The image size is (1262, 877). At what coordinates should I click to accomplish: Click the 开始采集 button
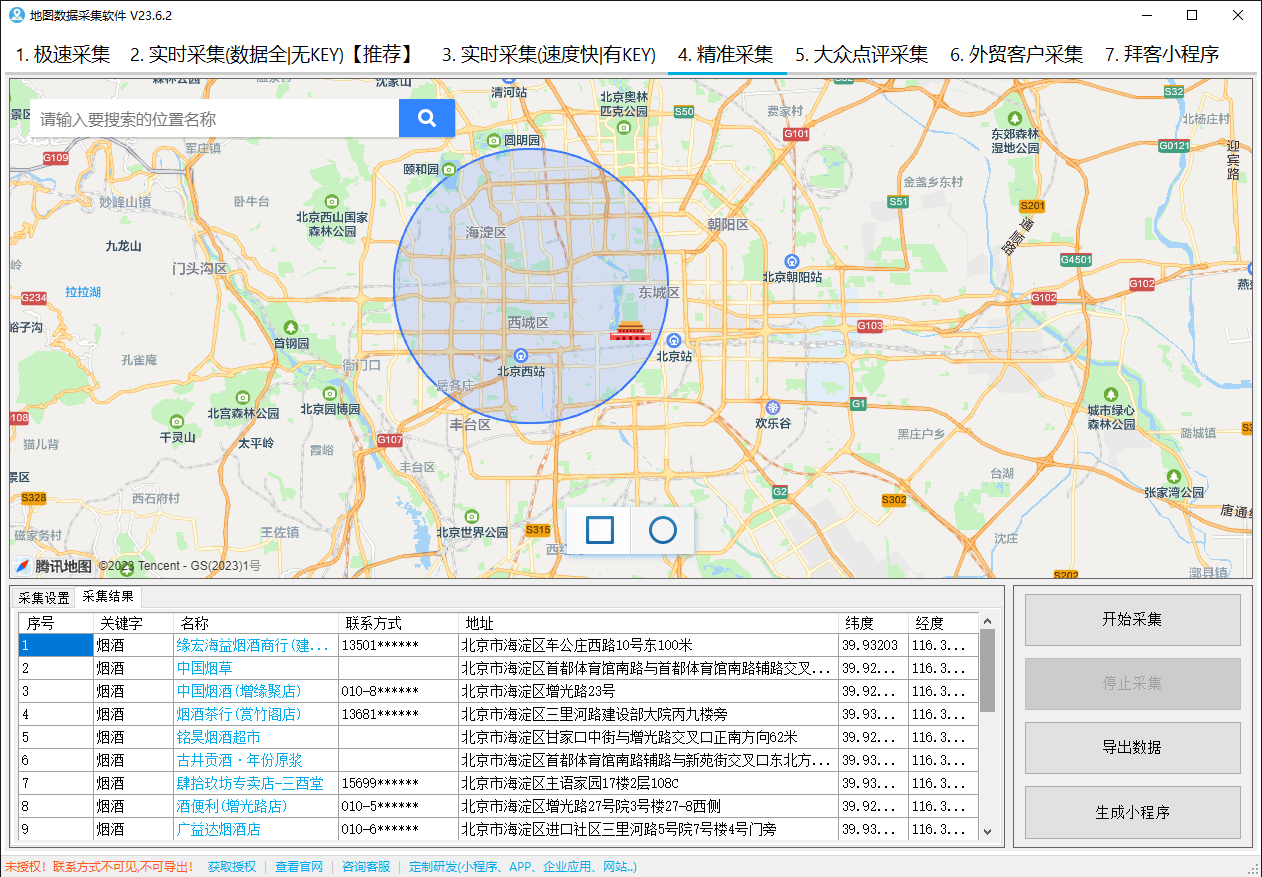[x=1132, y=619]
